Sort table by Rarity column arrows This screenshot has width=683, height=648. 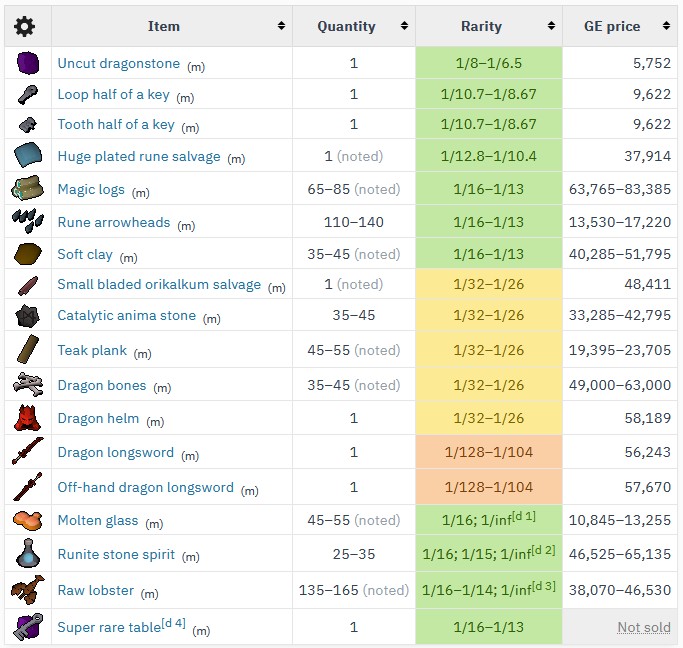pos(551,26)
